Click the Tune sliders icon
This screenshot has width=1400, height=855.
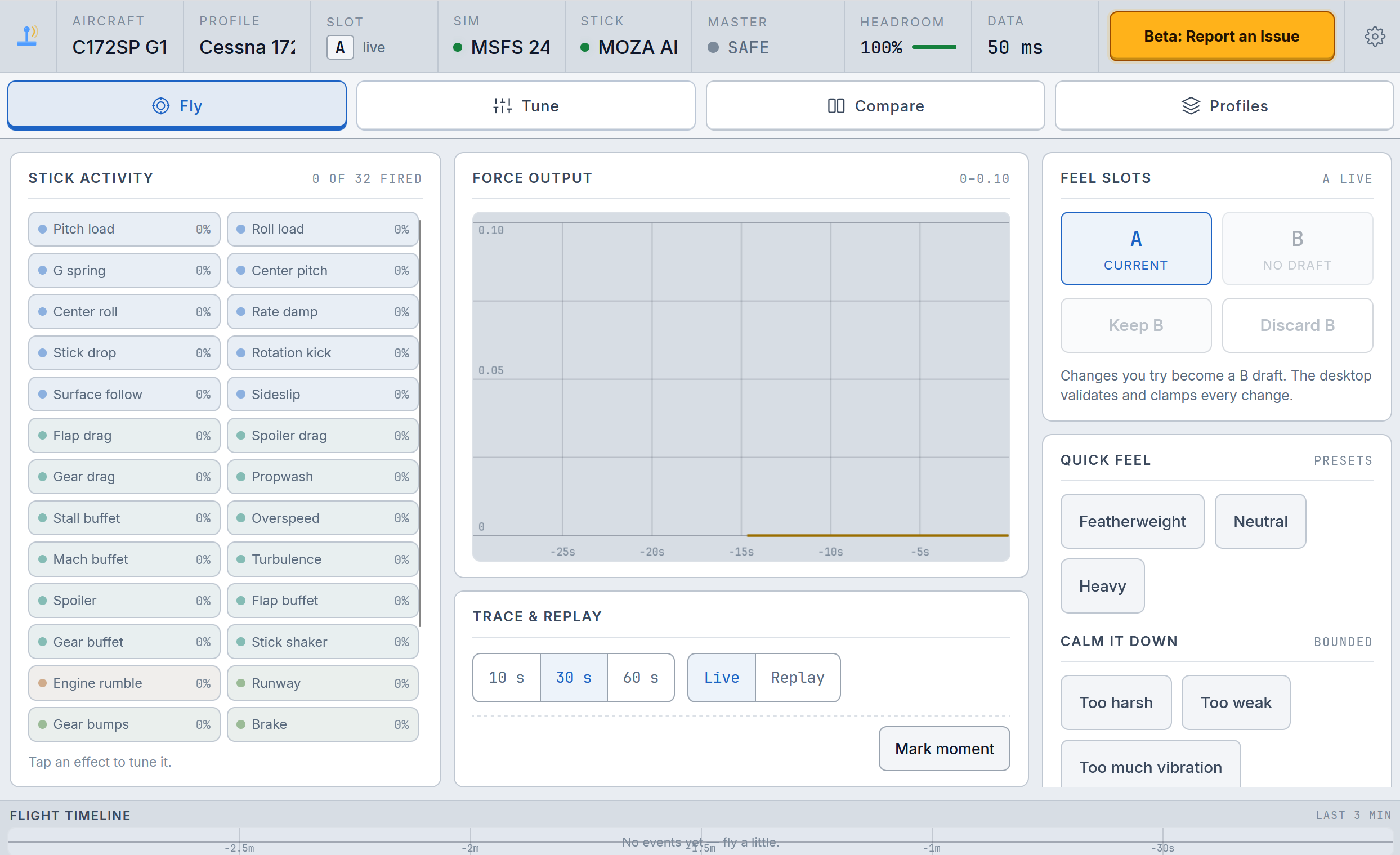(502, 106)
